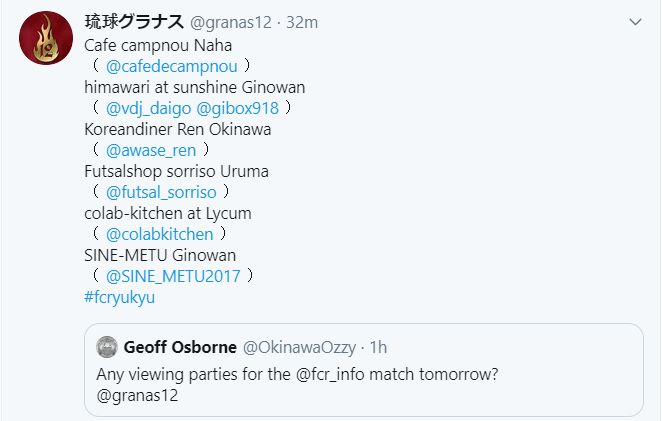Click the @SINE_METU2017 mention
Screen dimensions: 662x421
pyautogui.click(x=173, y=276)
